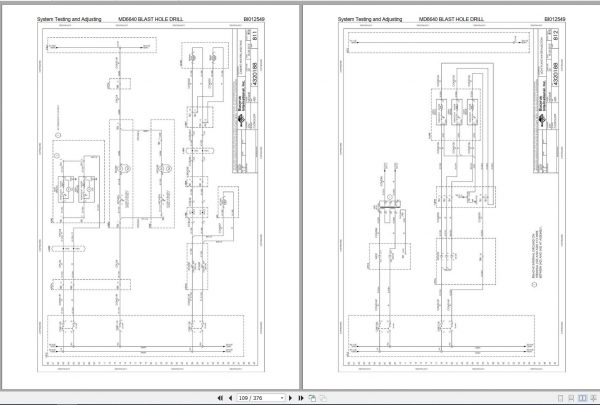This screenshot has height=405, width=600.
Task: Click document number BI012549 on left page
Action: 254,19
